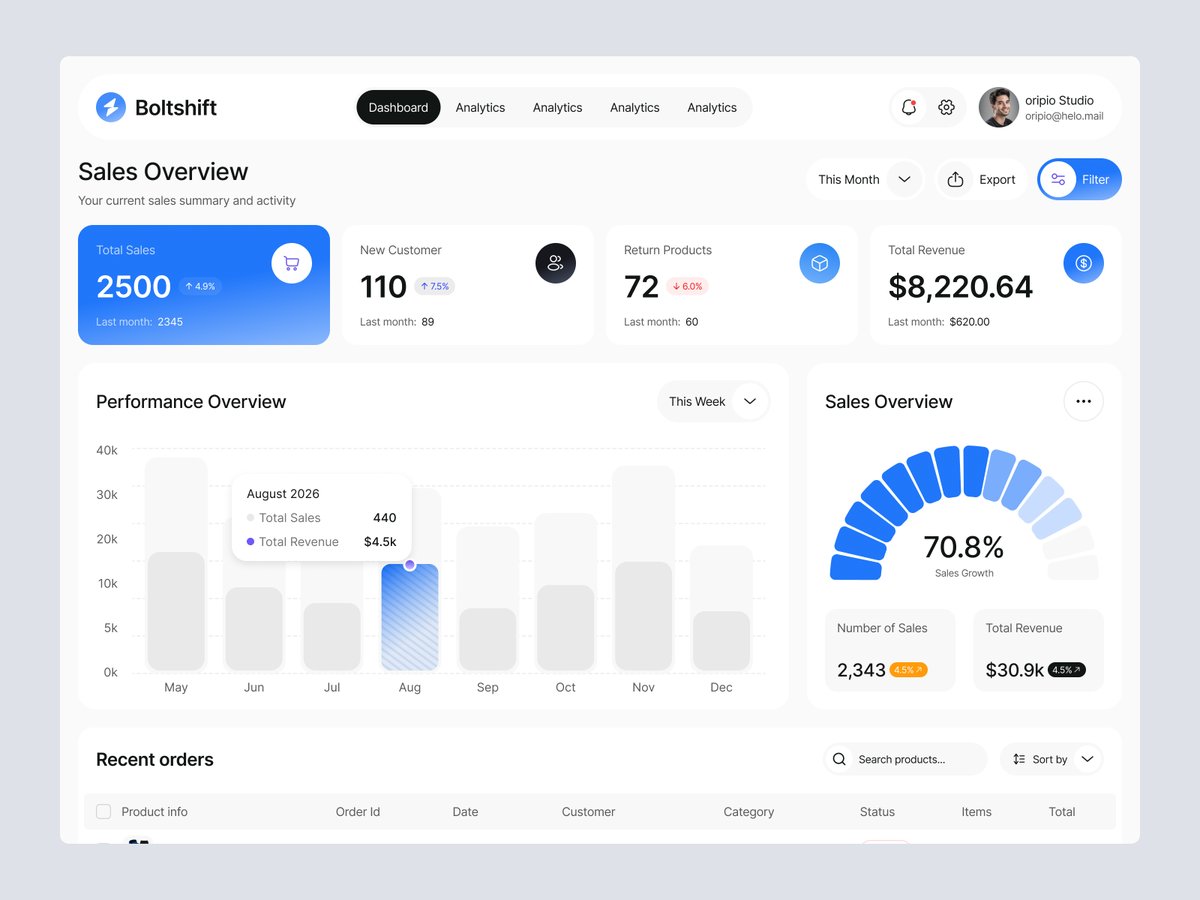
Task: Toggle the select-all checkbox beside Product info
Action: point(103,811)
